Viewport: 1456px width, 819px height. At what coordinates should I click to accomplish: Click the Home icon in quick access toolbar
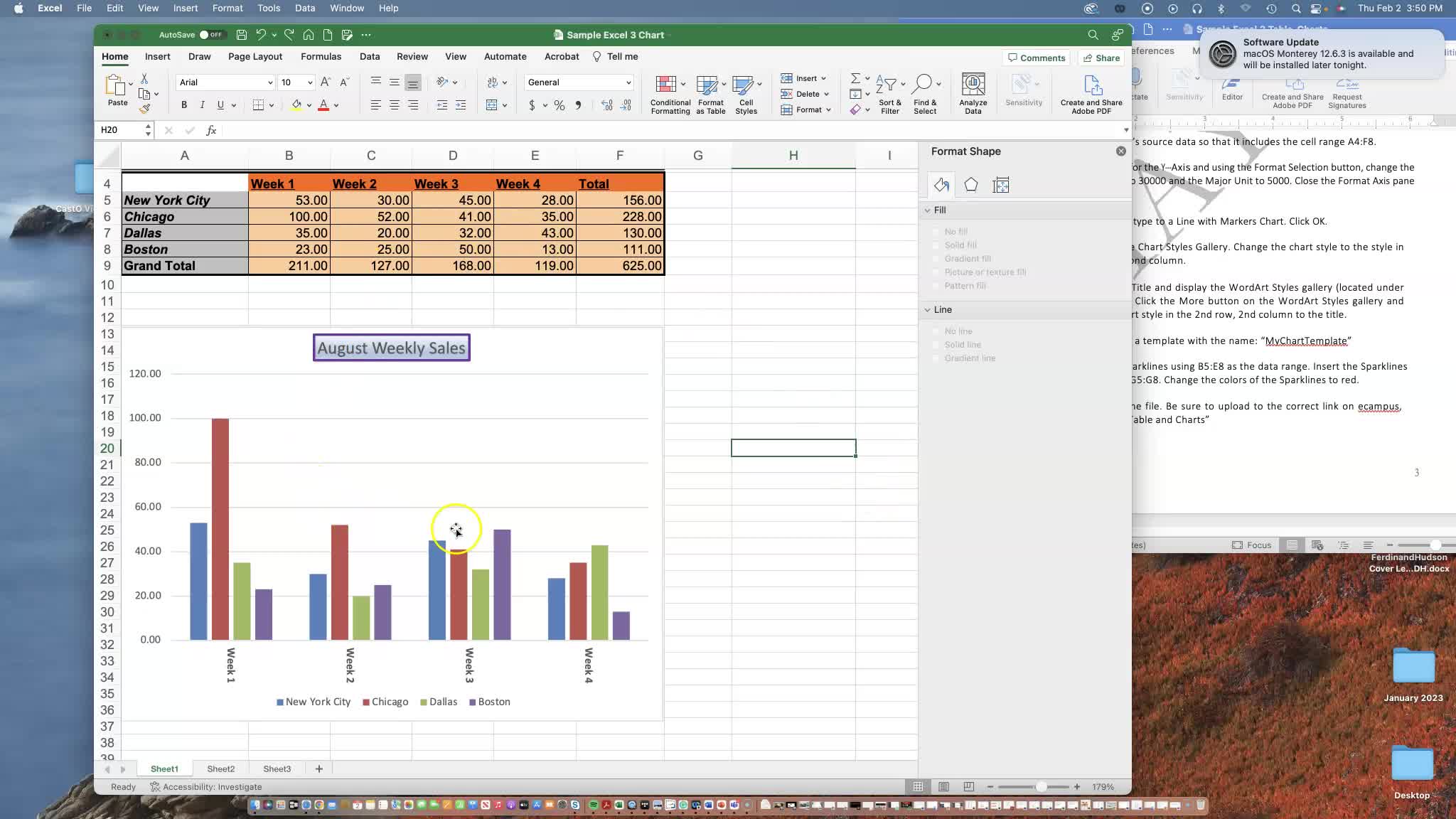pyautogui.click(x=309, y=35)
